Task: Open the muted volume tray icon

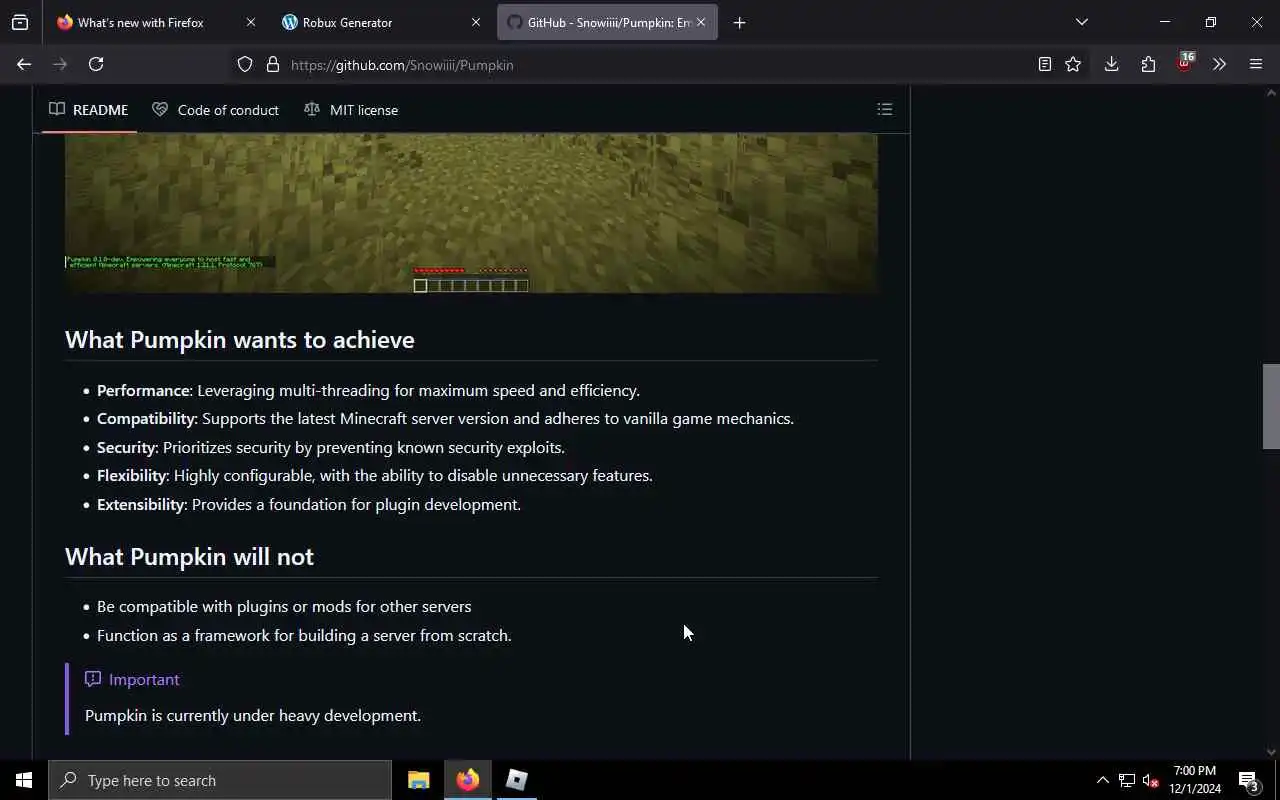Action: coord(1150,780)
